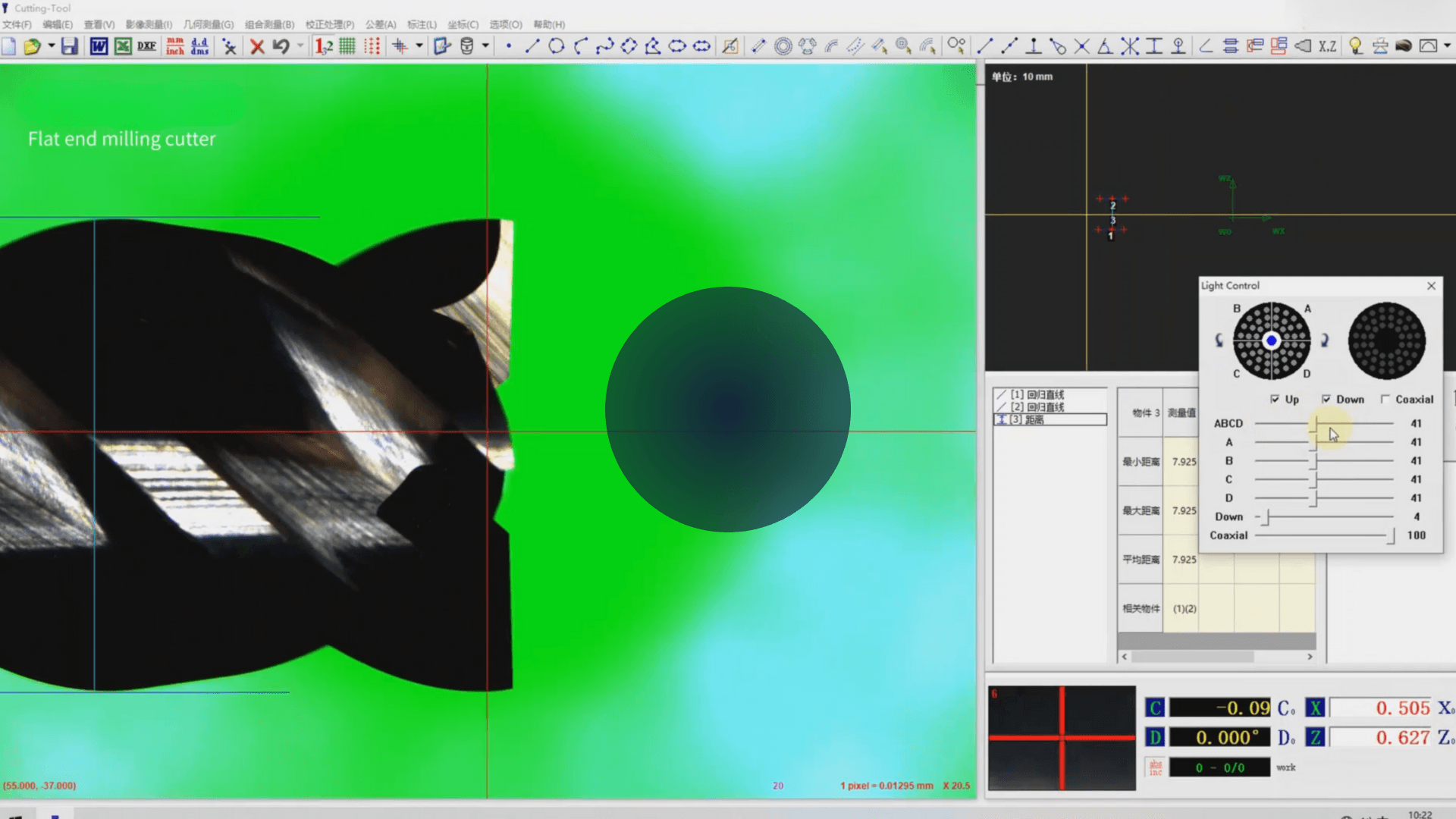Open dropdown arrow beside open-folder icon
This screenshot has height=819, width=1456.
(51, 46)
